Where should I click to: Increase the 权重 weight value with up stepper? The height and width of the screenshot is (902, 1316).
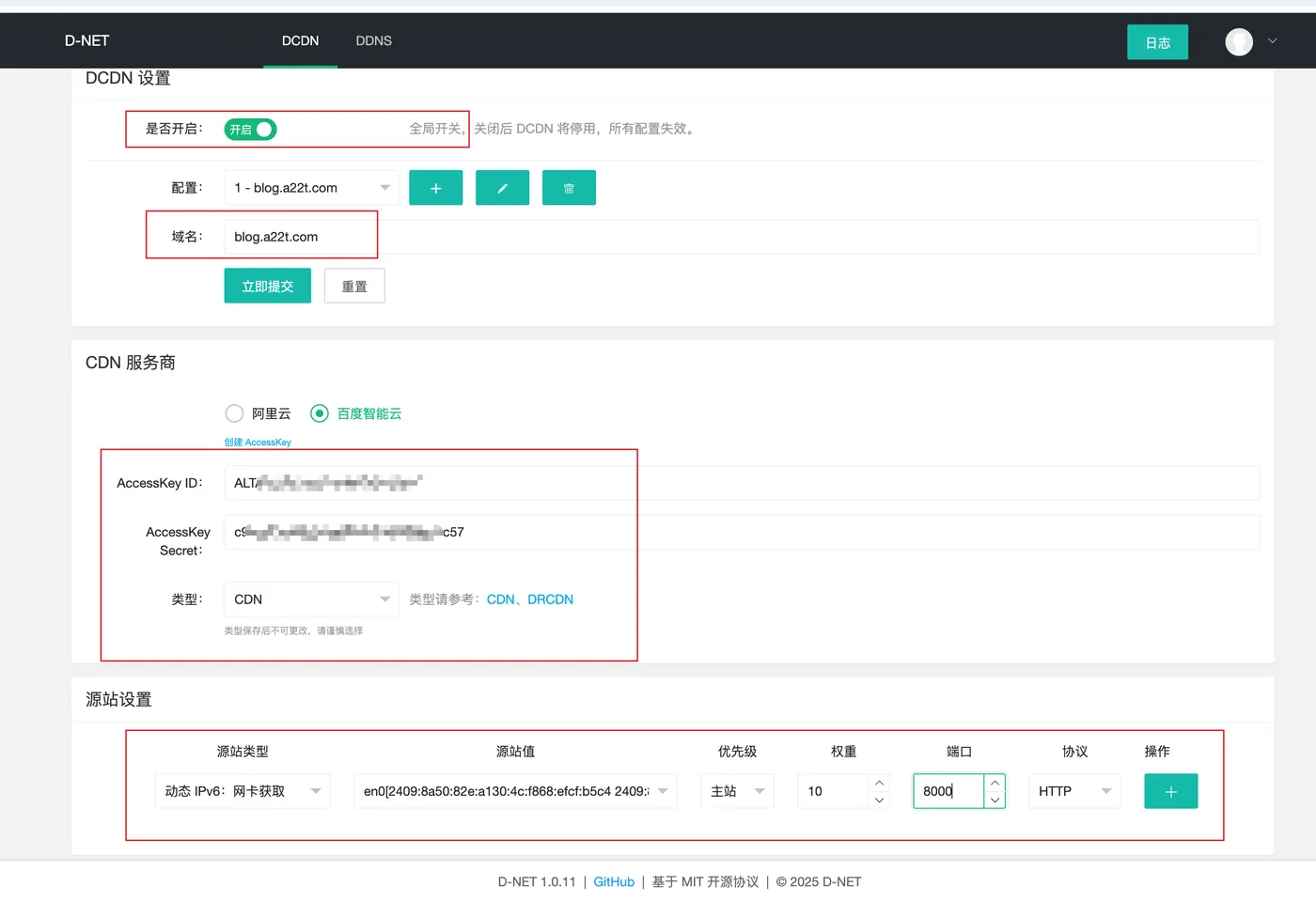(879, 783)
